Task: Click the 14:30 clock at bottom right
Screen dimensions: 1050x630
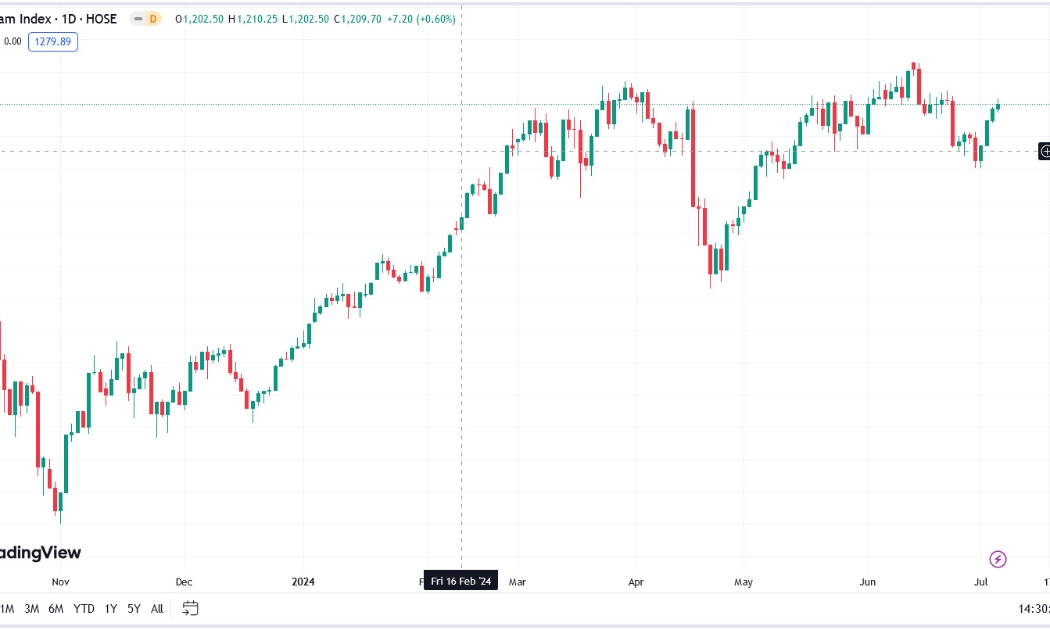Action: point(1033,609)
